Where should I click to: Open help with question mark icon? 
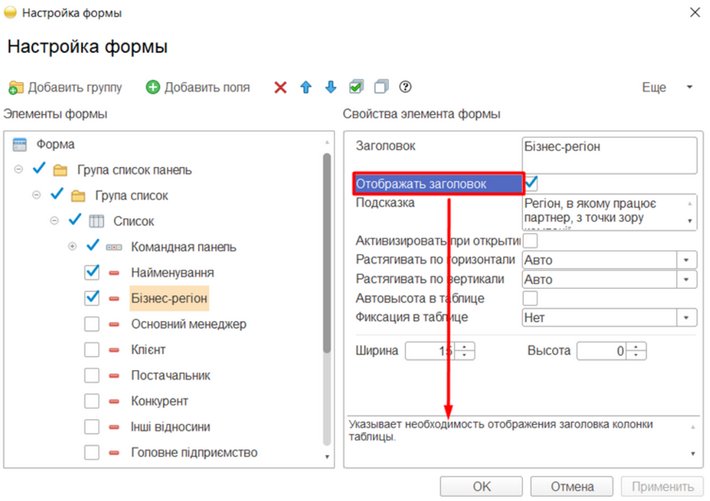pos(406,87)
